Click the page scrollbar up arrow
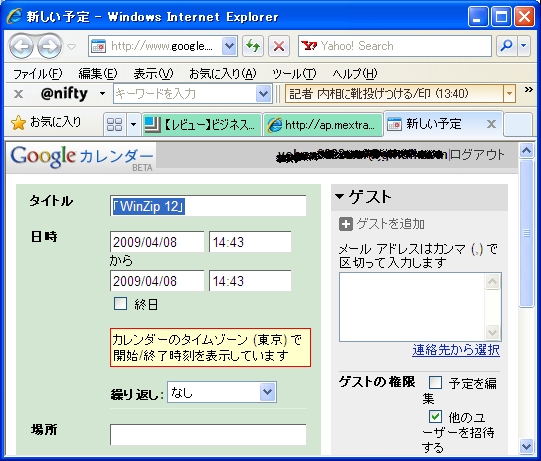541x461 pixels. pyautogui.click(x=527, y=150)
